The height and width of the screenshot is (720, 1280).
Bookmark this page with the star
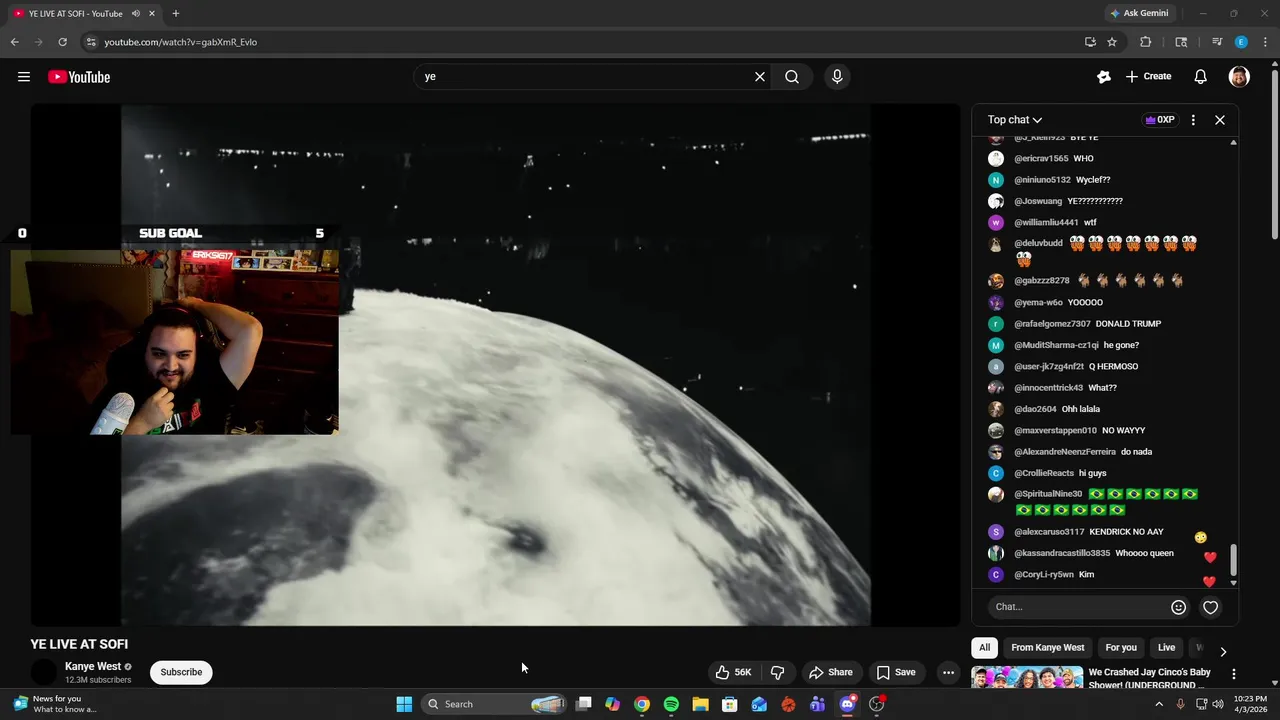(1112, 42)
